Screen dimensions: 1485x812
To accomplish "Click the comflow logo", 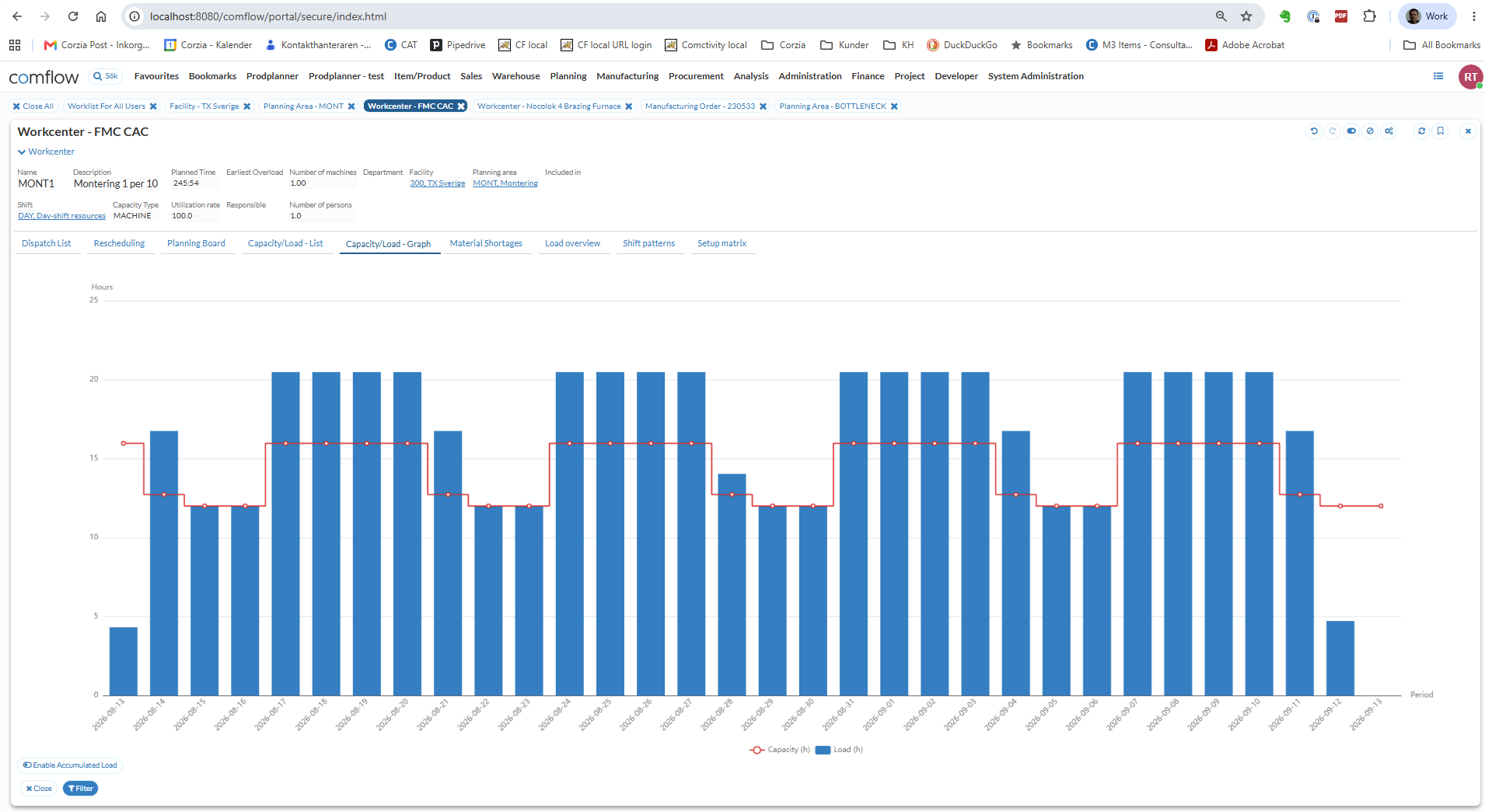I will [x=44, y=77].
